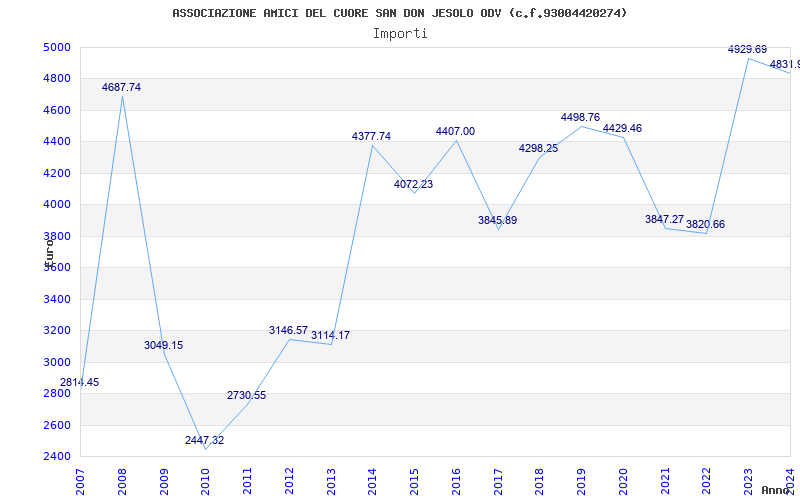Click the x-axis year 2015

coord(414,482)
